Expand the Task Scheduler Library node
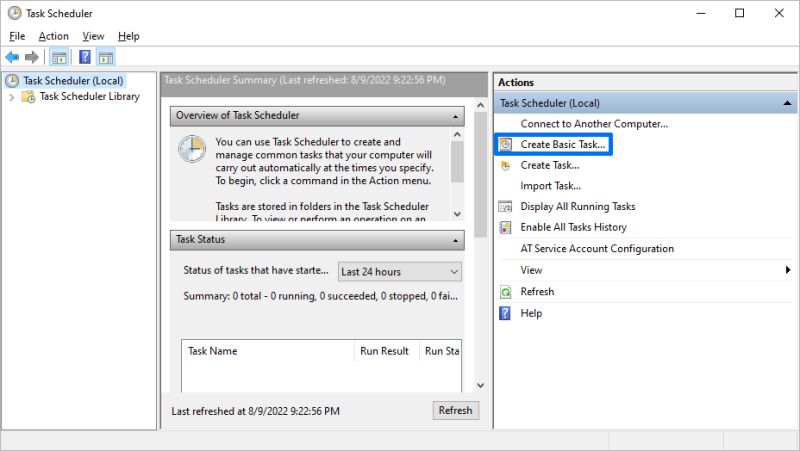Image resolution: width=800 pixels, height=451 pixels. click(x=11, y=97)
